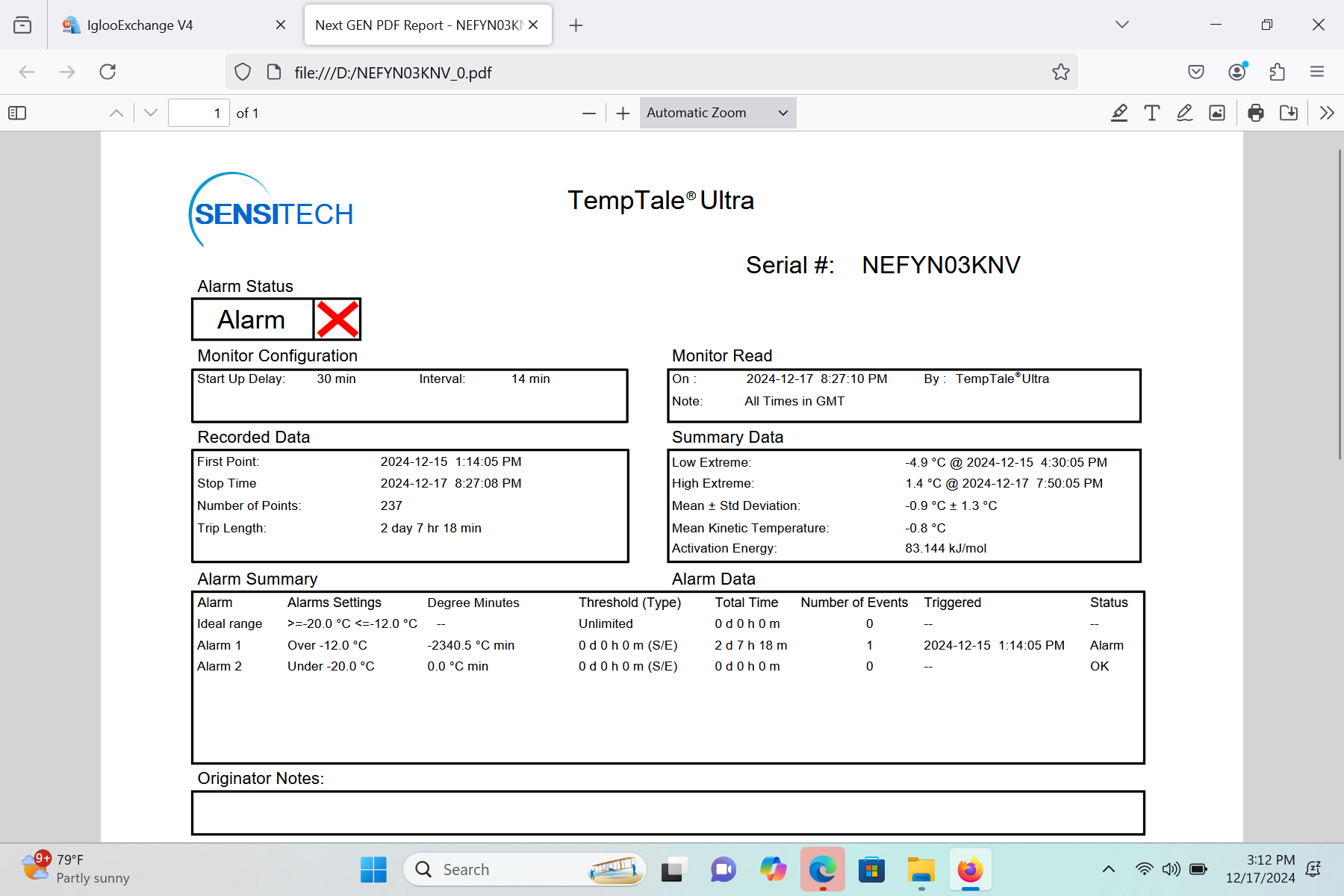1344x896 pixels.
Task: Zoom in with the plus button
Action: [623, 113]
